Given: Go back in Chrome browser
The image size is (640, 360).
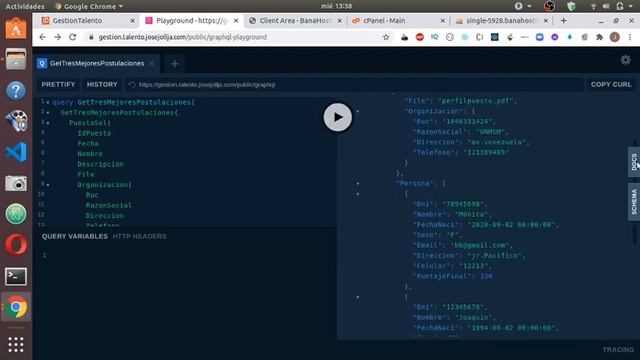Looking at the screenshot, I should tap(42, 37).
